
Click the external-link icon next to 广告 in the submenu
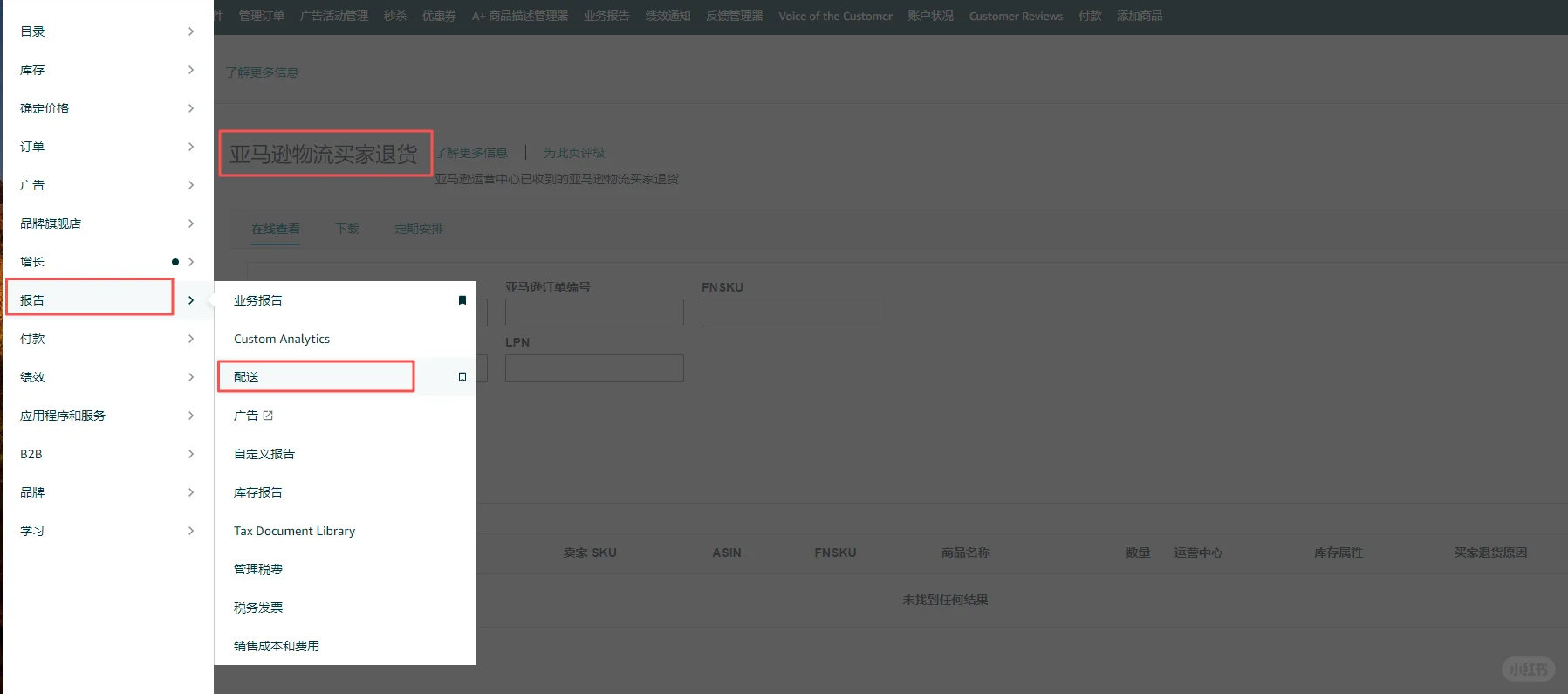[268, 416]
